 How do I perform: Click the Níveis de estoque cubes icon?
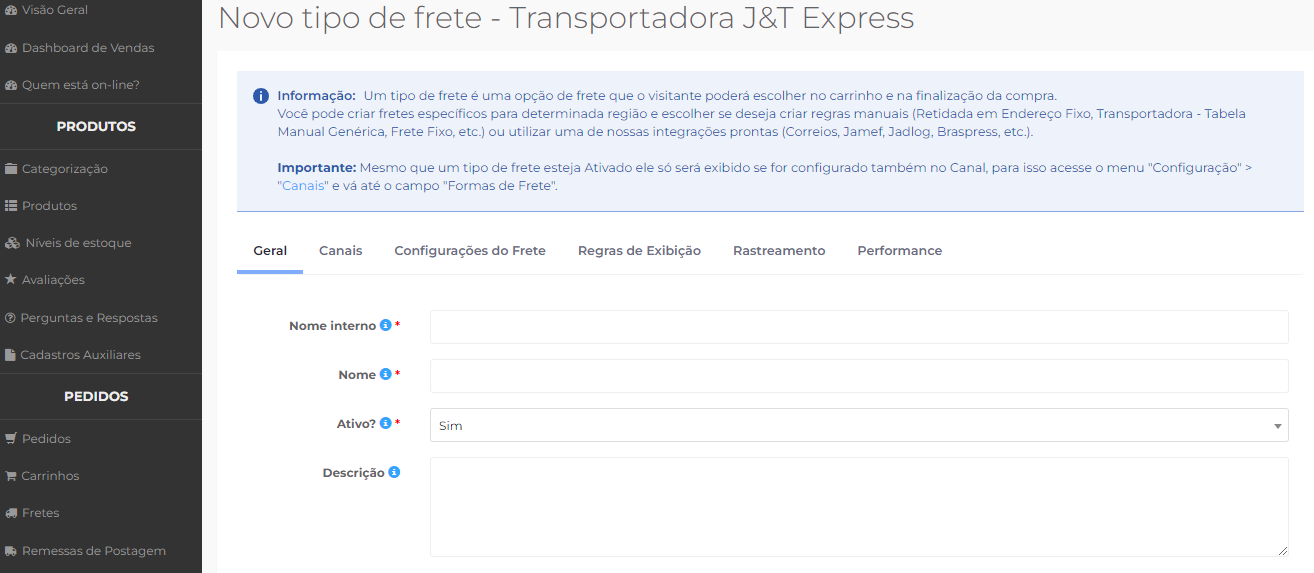[12, 243]
